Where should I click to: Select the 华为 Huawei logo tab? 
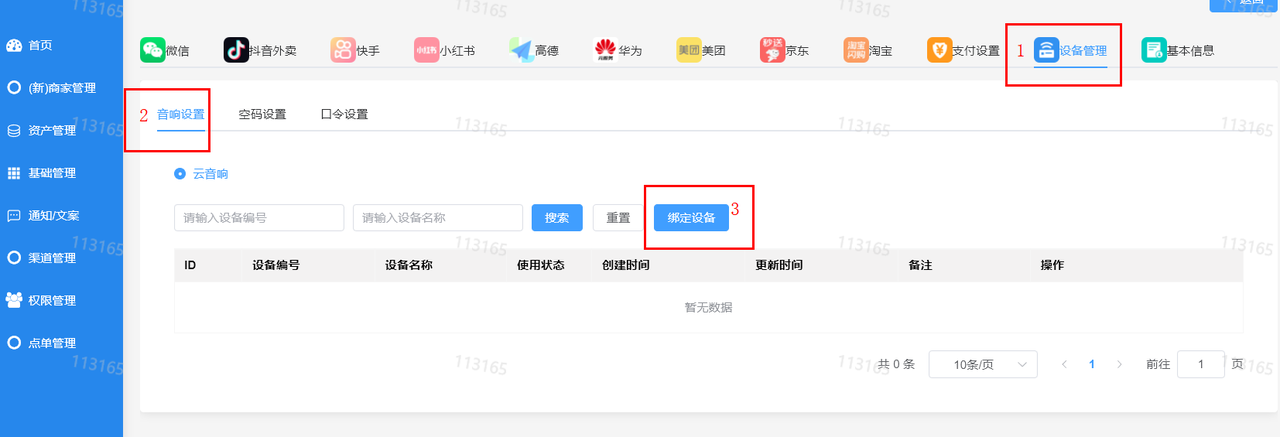coord(605,50)
